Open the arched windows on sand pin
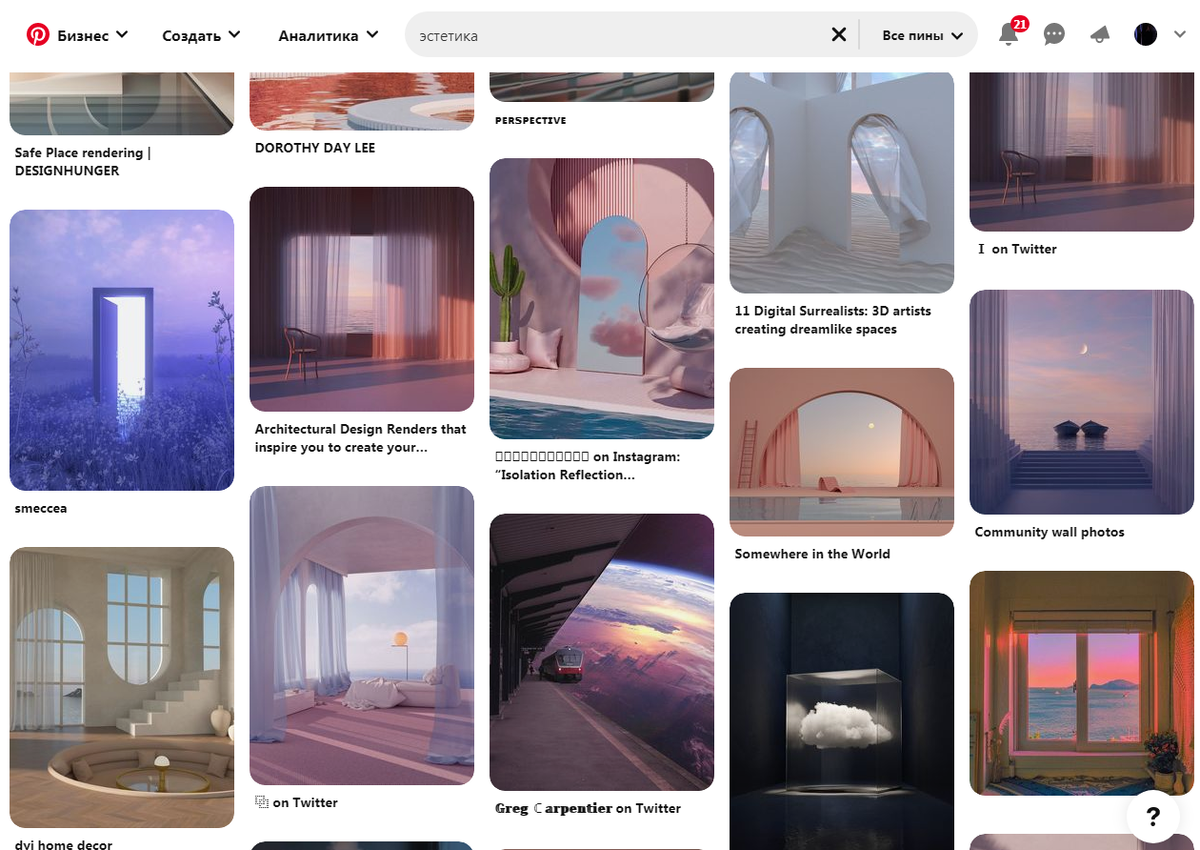This screenshot has height=850, width=1200. pyautogui.click(x=842, y=182)
